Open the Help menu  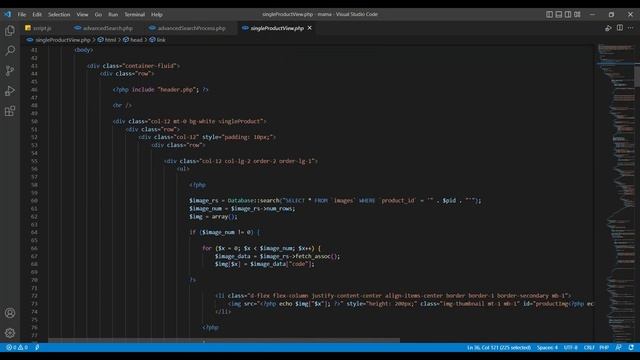(157, 14)
